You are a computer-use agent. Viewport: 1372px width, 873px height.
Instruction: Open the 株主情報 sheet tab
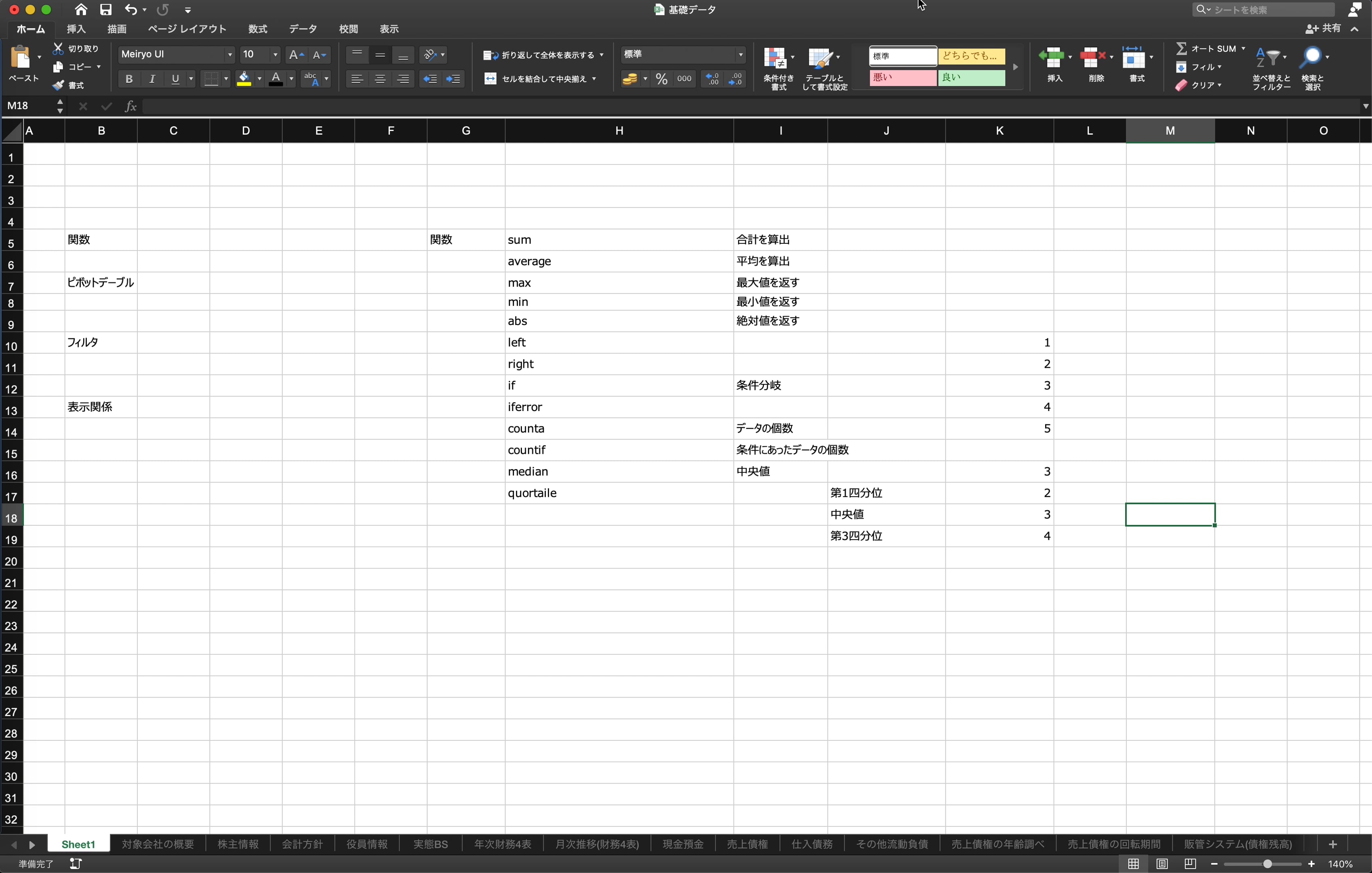tap(237, 844)
